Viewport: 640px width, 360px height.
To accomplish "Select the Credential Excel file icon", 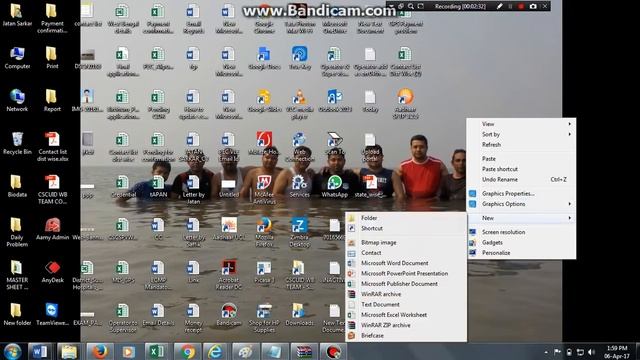I will click(x=123, y=186).
